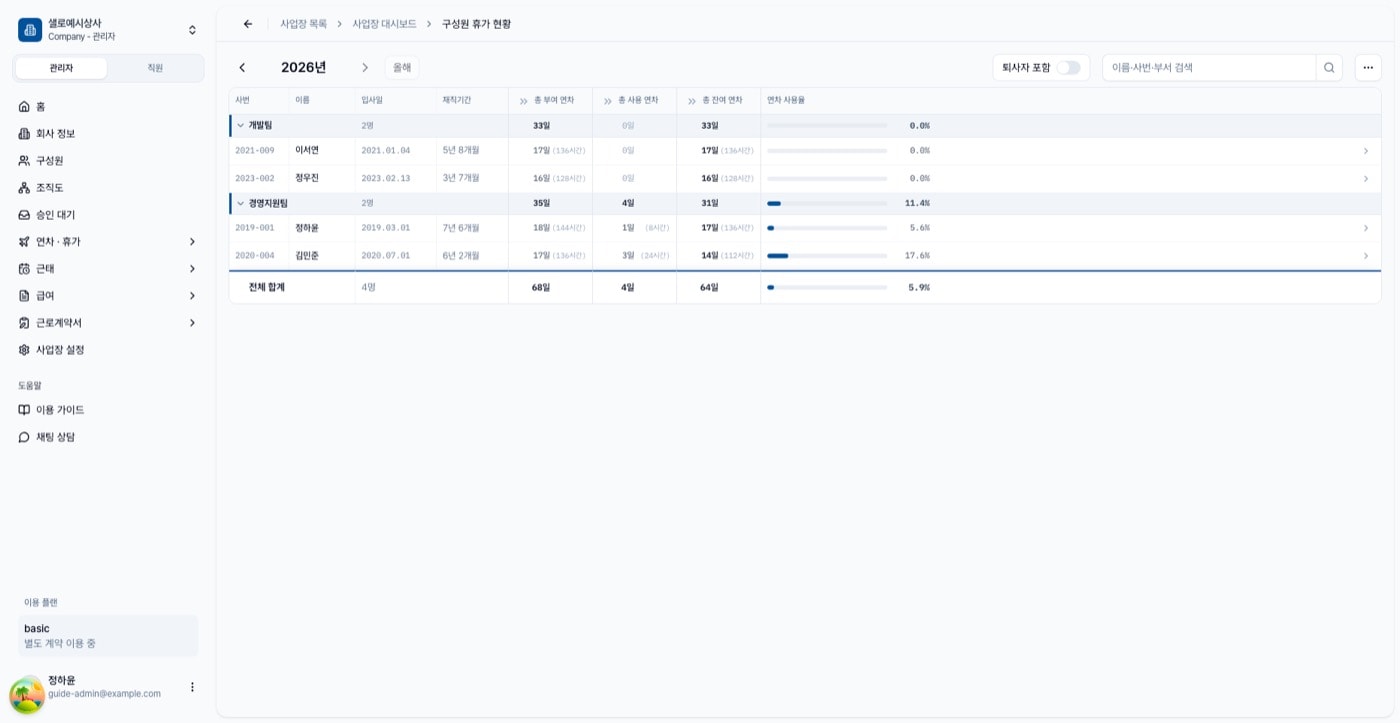1400x723 pixels.
Task: Expand the 근태 submenu chevron
Action: coord(192,268)
